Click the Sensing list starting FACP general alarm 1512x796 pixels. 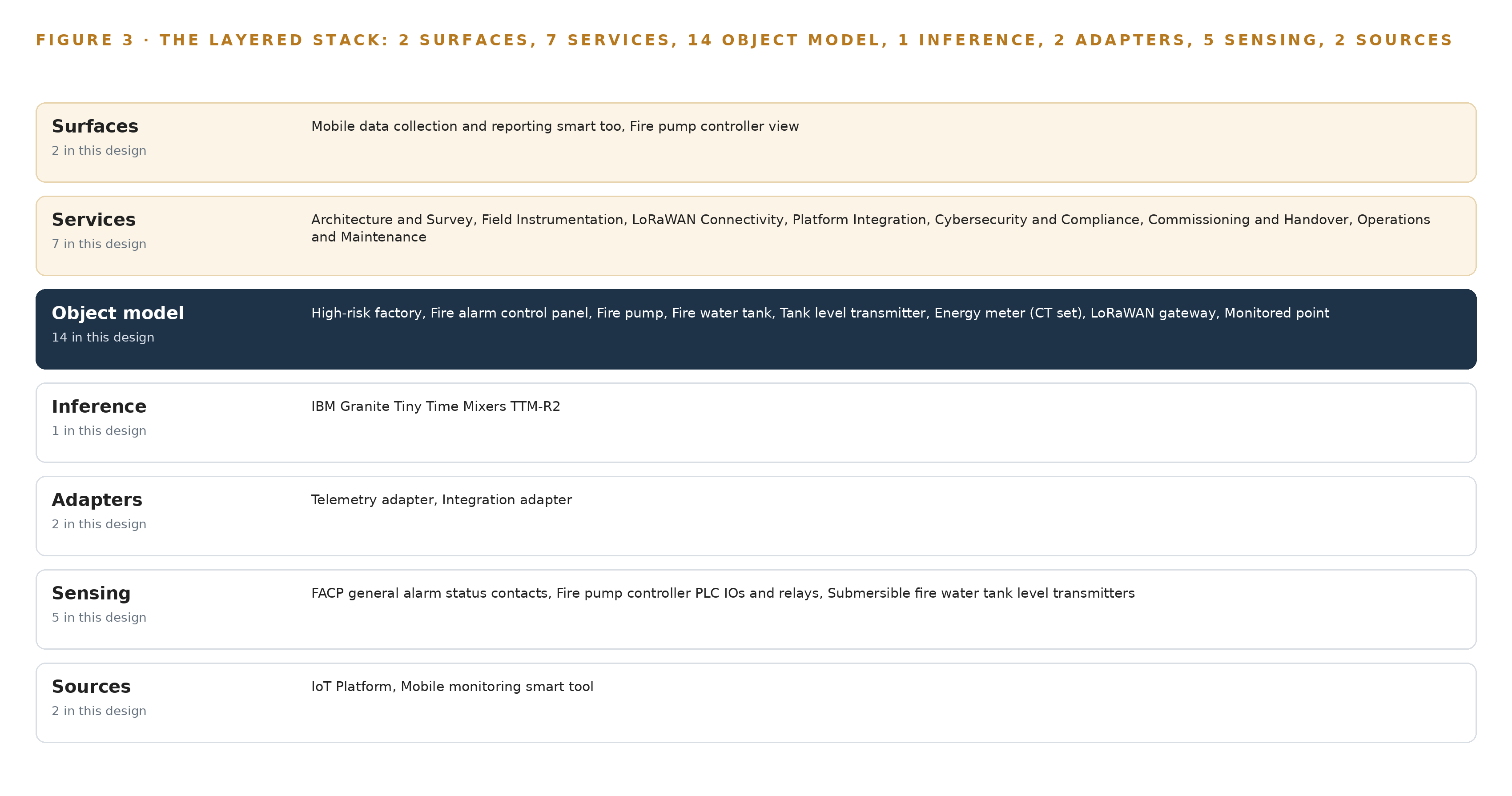pos(723,593)
